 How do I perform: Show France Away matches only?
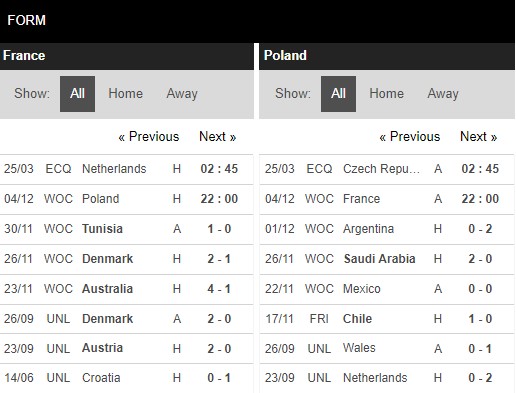[x=182, y=94]
